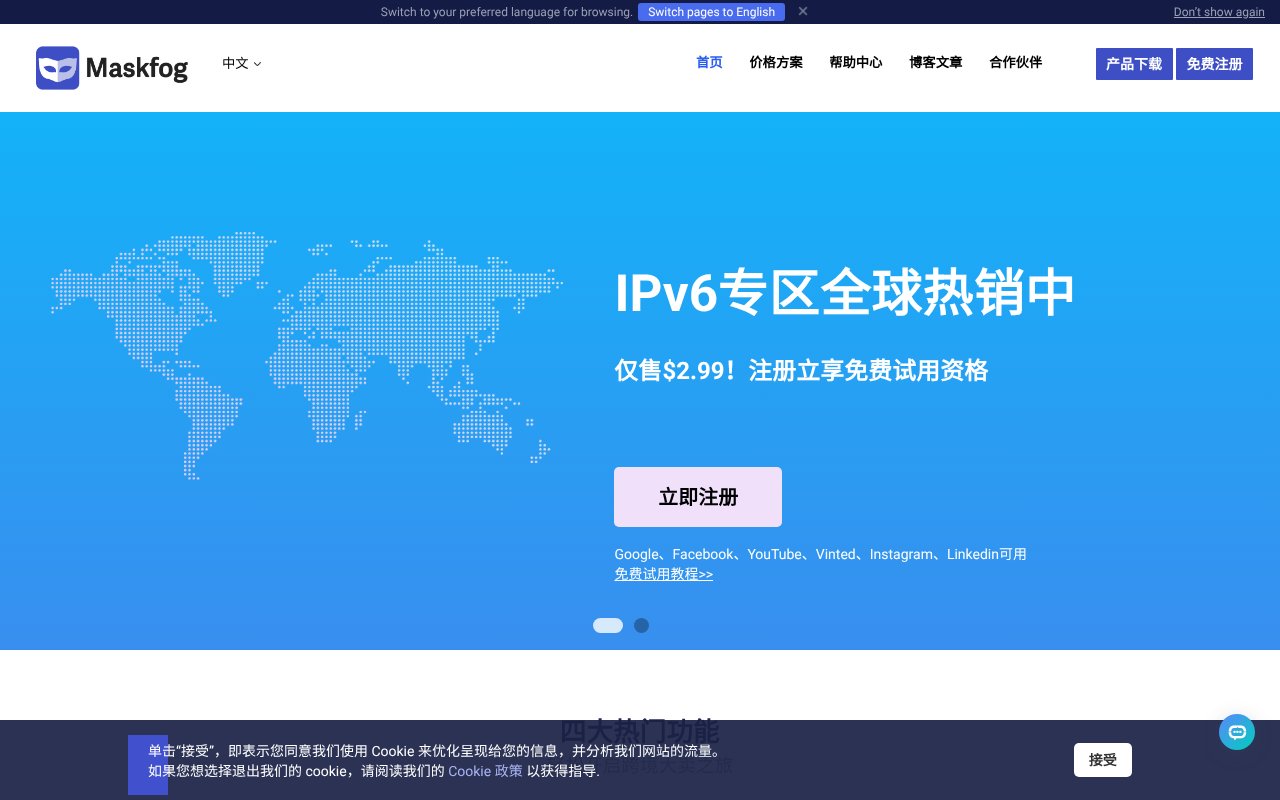The width and height of the screenshot is (1280, 800).
Task: Select the first carousel indicator
Action: (x=608, y=625)
